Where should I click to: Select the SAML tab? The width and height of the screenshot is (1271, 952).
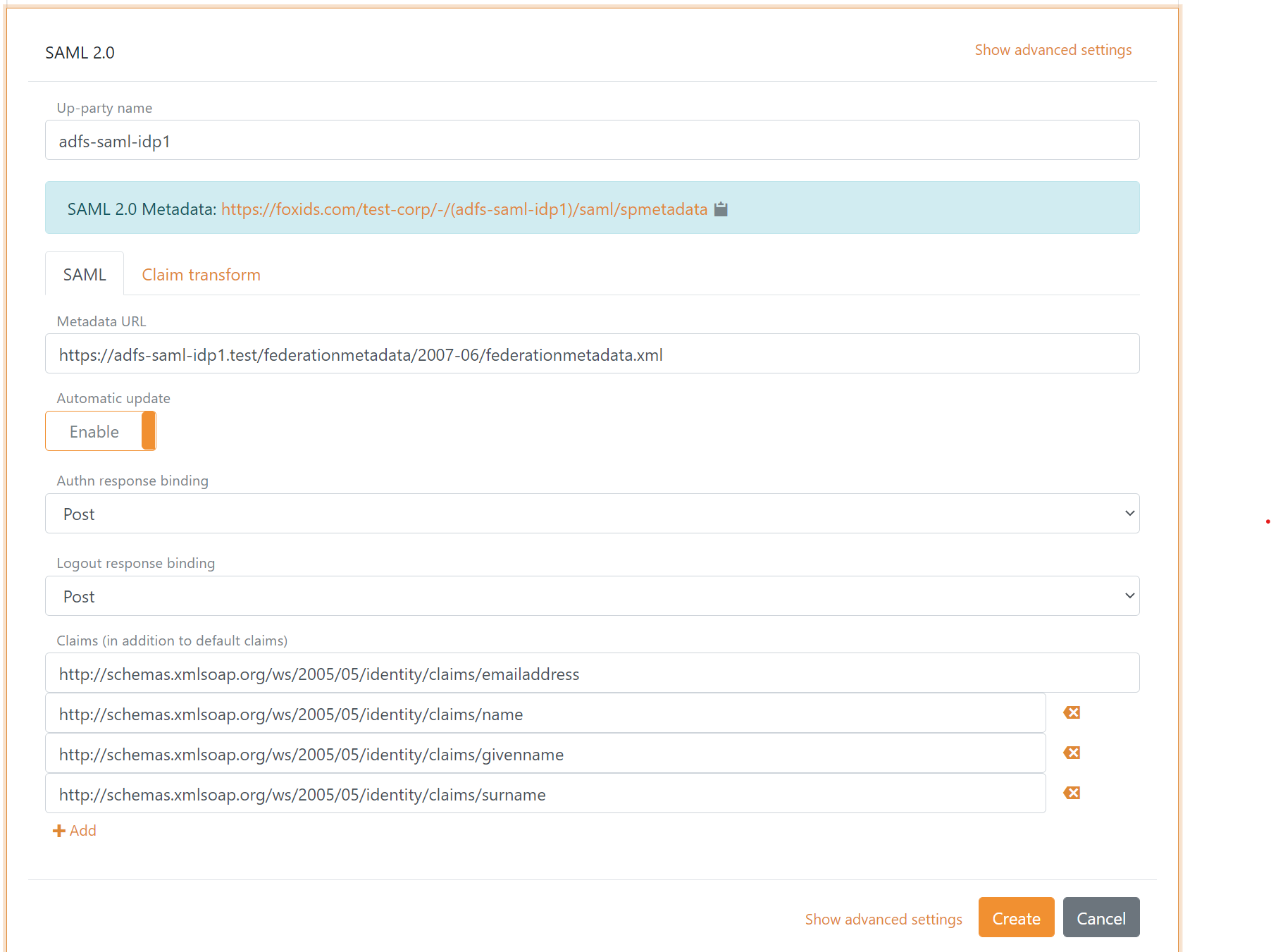click(x=84, y=273)
